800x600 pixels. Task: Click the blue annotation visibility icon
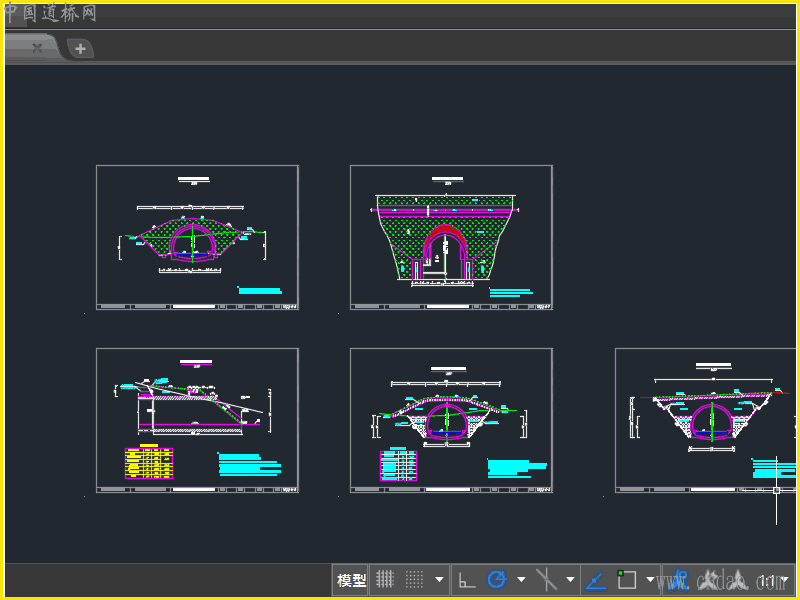point(681,580)
